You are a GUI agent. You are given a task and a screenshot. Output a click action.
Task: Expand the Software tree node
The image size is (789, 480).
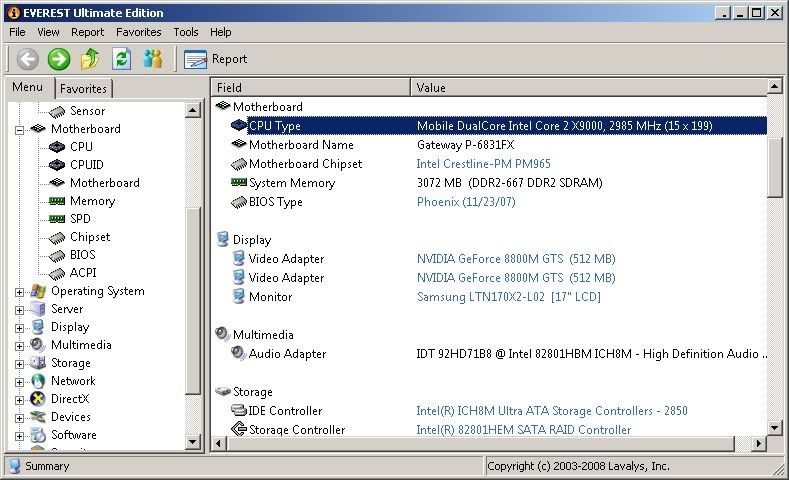click(x=19, y=436)
